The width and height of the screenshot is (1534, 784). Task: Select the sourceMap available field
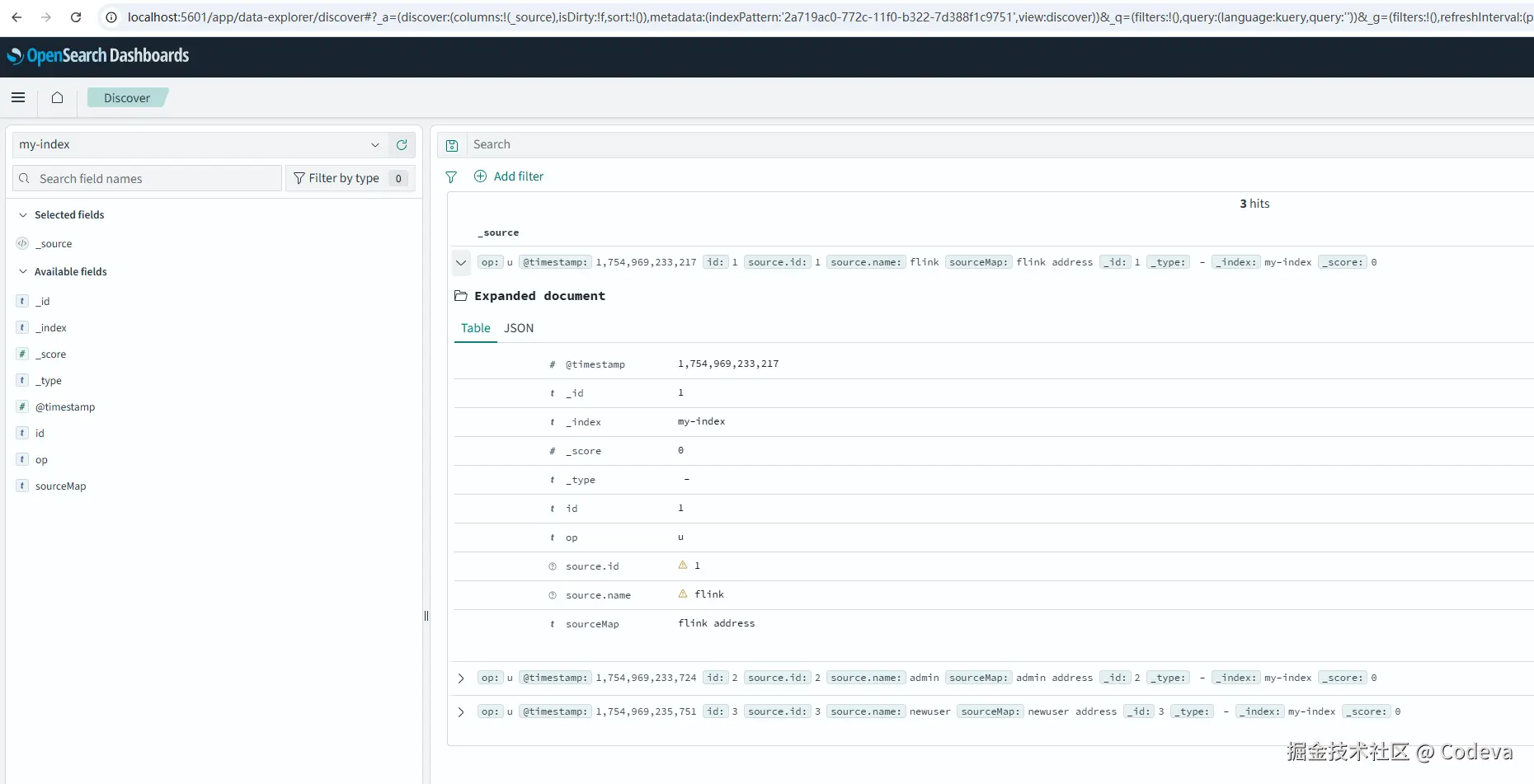click(x=61, y=486)
